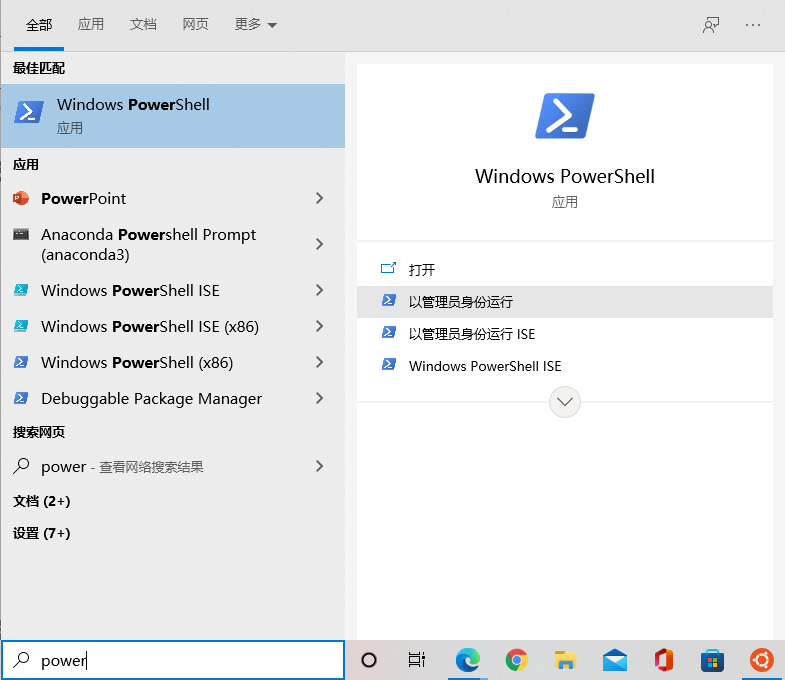Show 设置 (7+) results
This screenshot has width=785, height=680.
pyautogui.click(x=42, y=533)
